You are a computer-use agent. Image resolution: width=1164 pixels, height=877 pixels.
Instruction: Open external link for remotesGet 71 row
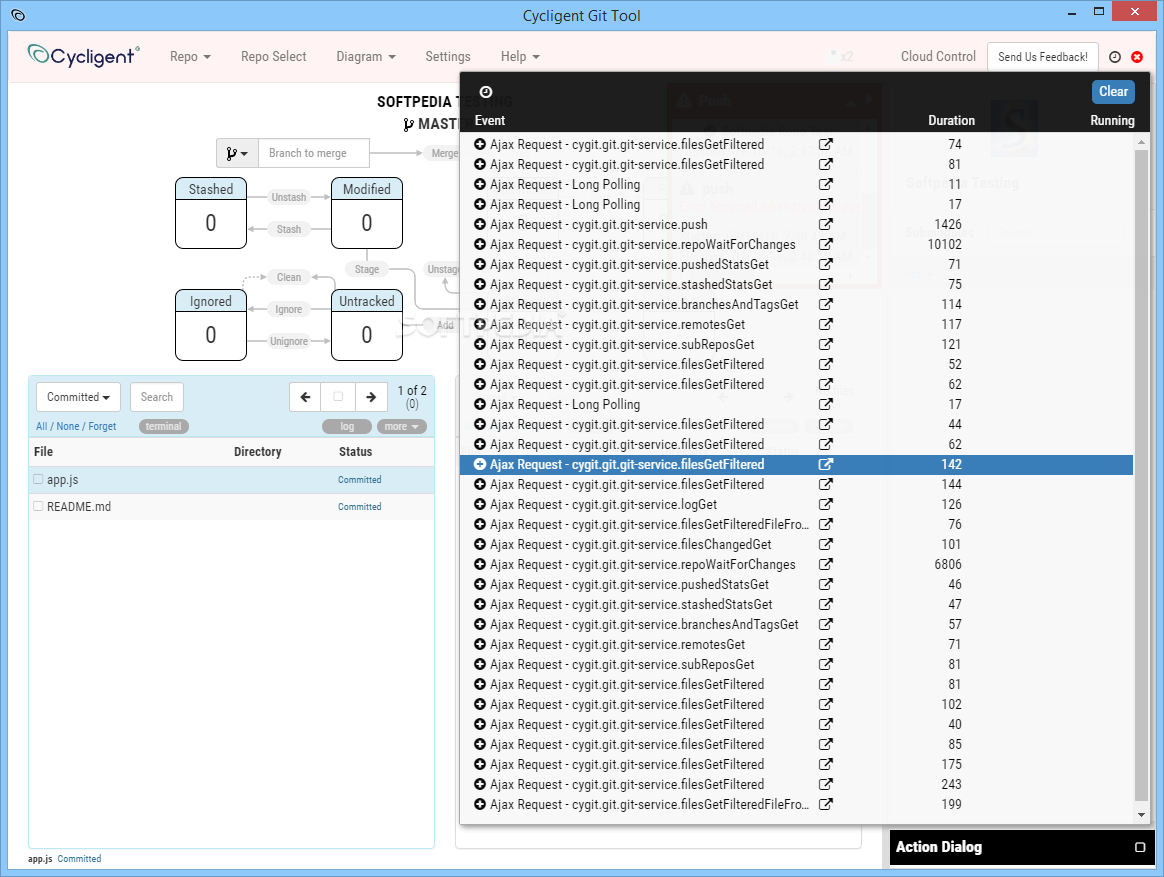click(825, 645)
